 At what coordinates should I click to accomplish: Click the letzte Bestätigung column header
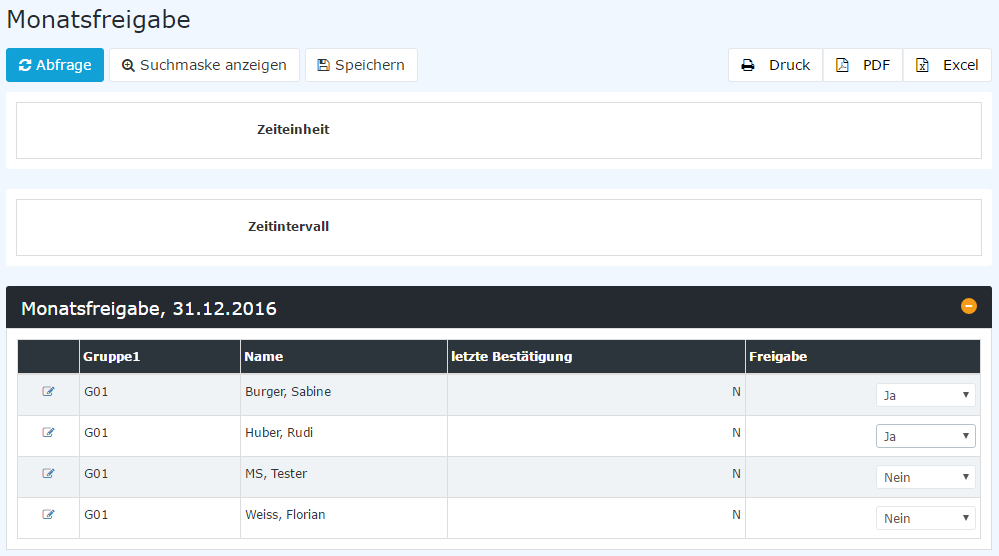click(511, 357)
